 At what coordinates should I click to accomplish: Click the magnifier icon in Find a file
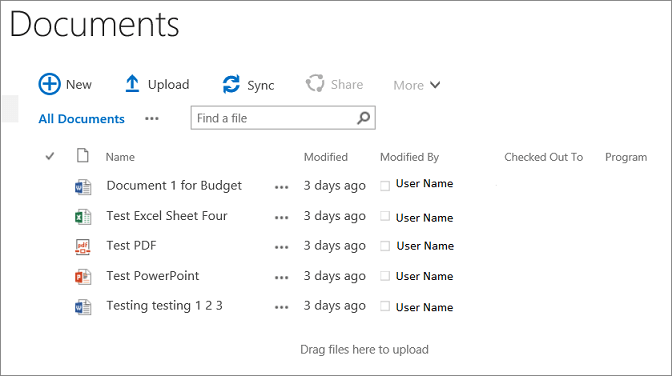coord(363,117)
